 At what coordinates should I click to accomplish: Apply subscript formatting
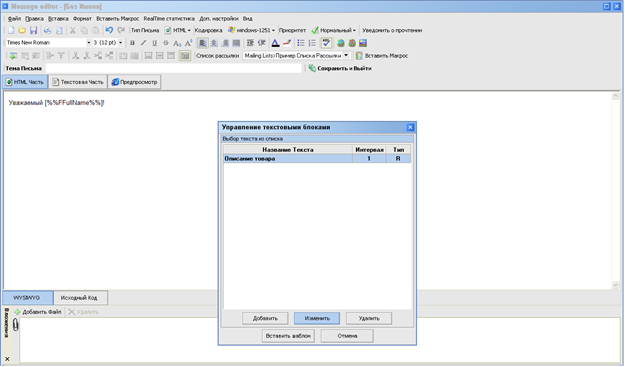pyautogui.click(x=177, y=43)
